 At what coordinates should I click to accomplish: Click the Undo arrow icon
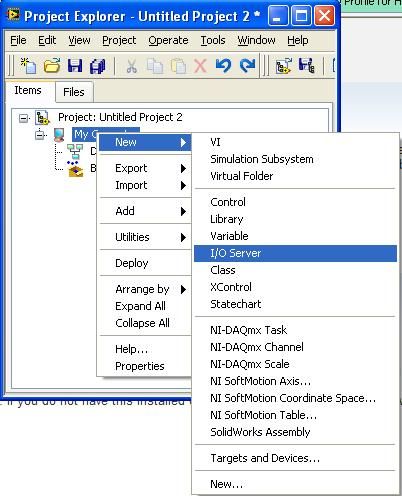(x=223, y=65)
